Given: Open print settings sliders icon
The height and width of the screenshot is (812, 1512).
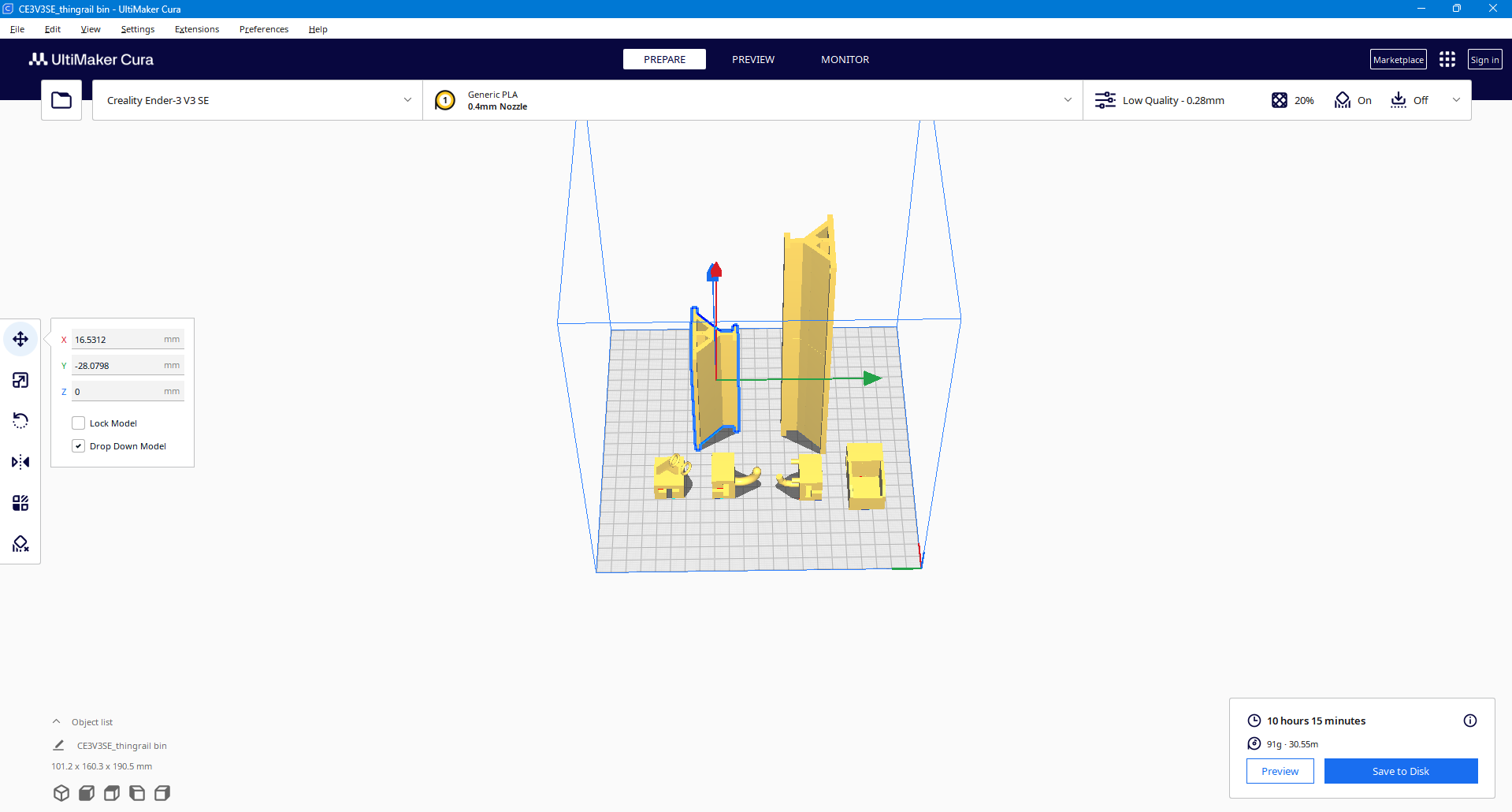Looking at the screenshot, I should pyautogui.click(x=1105, y=100).
